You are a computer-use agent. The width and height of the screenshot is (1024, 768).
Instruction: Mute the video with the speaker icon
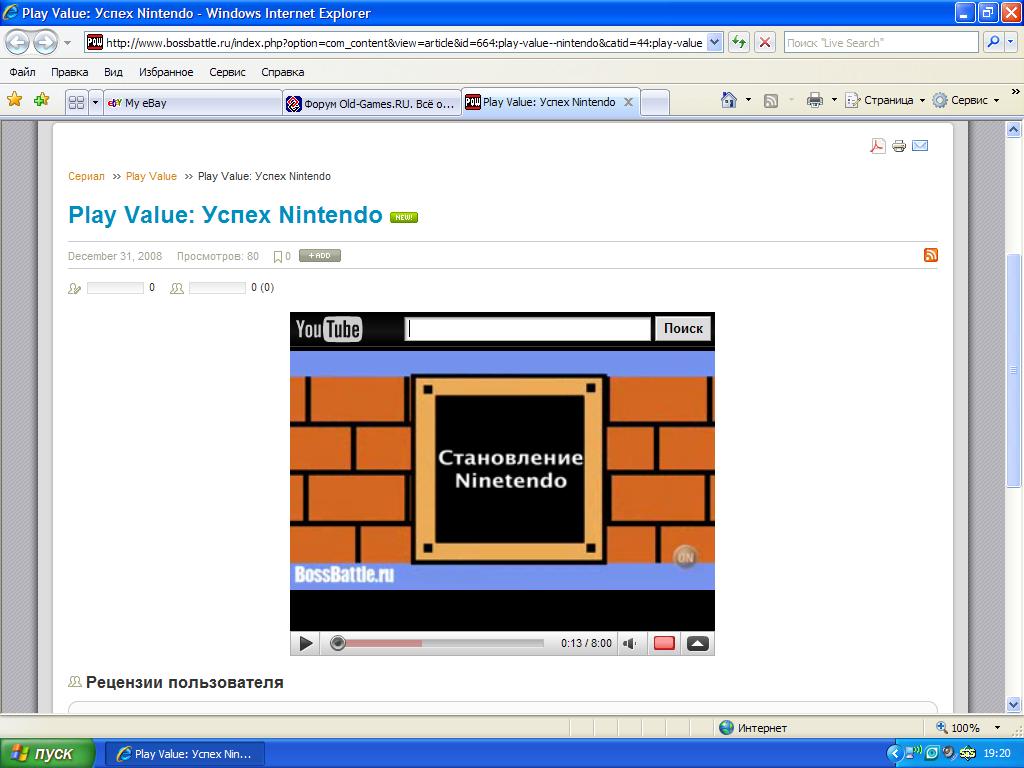click(630, 644)
